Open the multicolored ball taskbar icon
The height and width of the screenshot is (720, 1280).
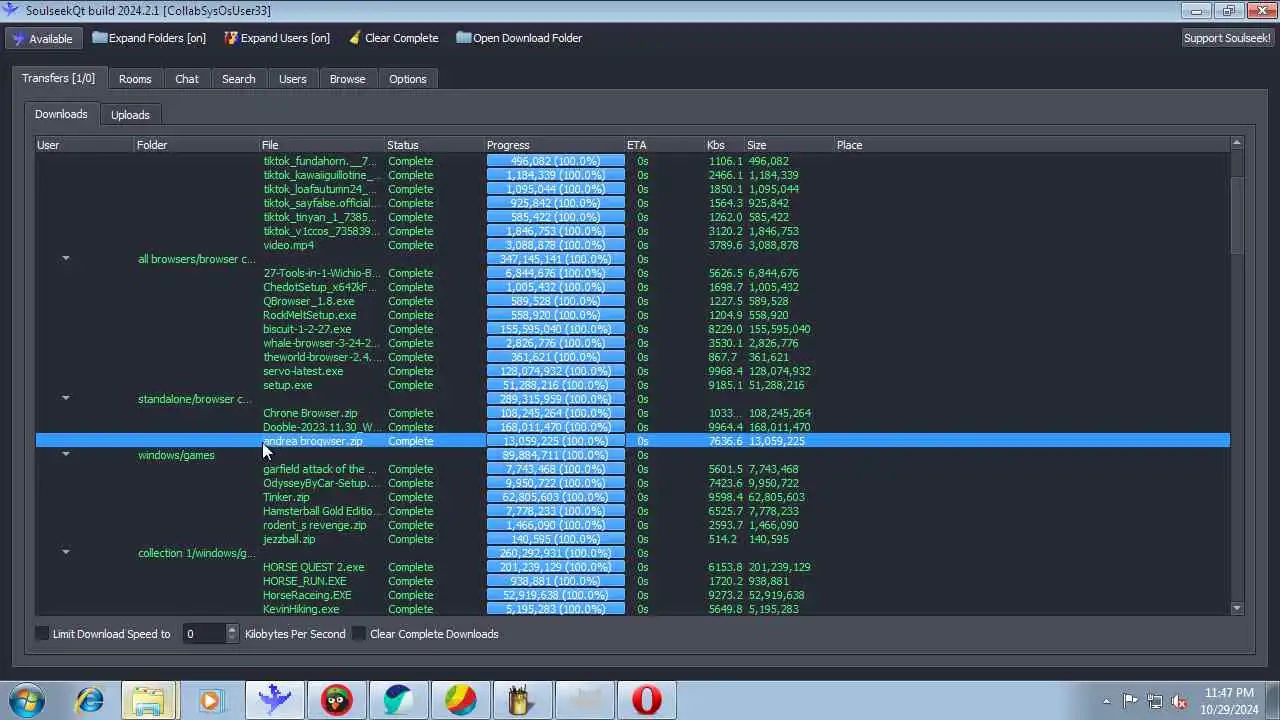point(461,700)
